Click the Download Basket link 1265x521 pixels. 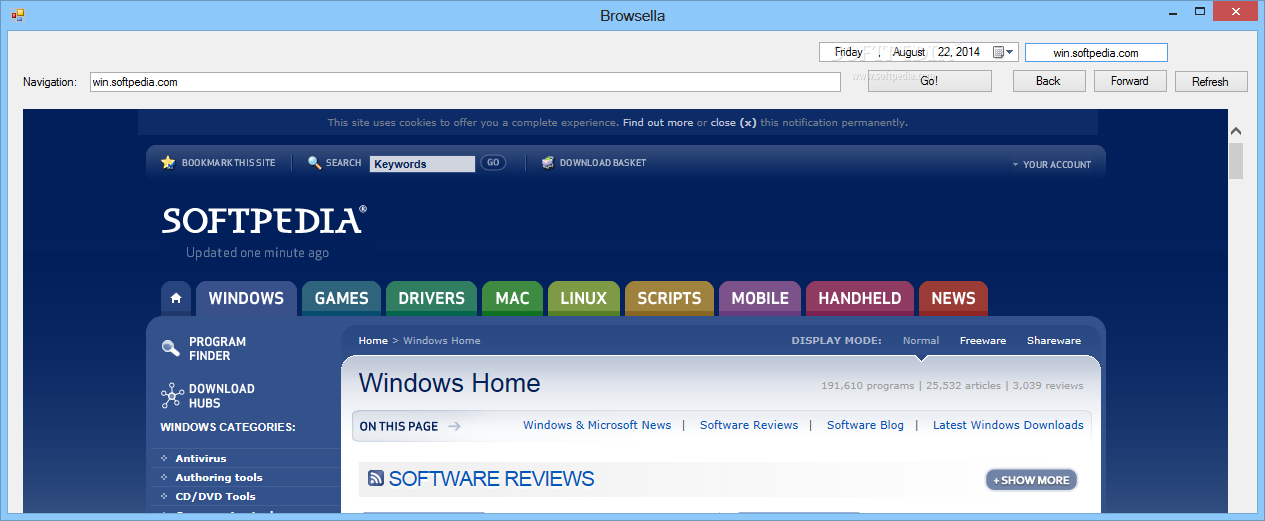(603, 163)
